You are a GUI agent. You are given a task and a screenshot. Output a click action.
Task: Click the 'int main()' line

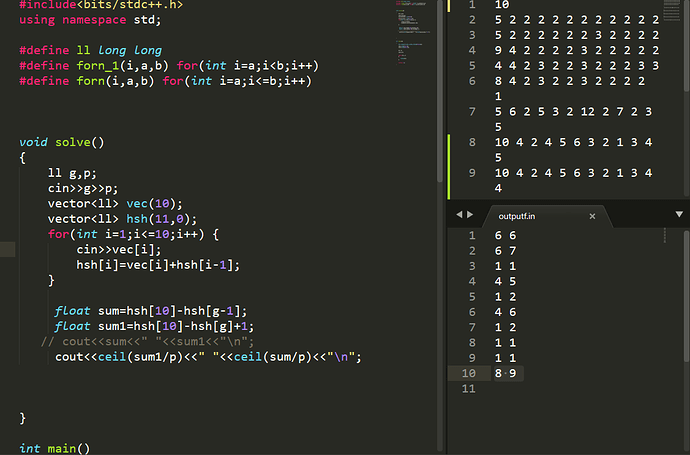point(55,448)
